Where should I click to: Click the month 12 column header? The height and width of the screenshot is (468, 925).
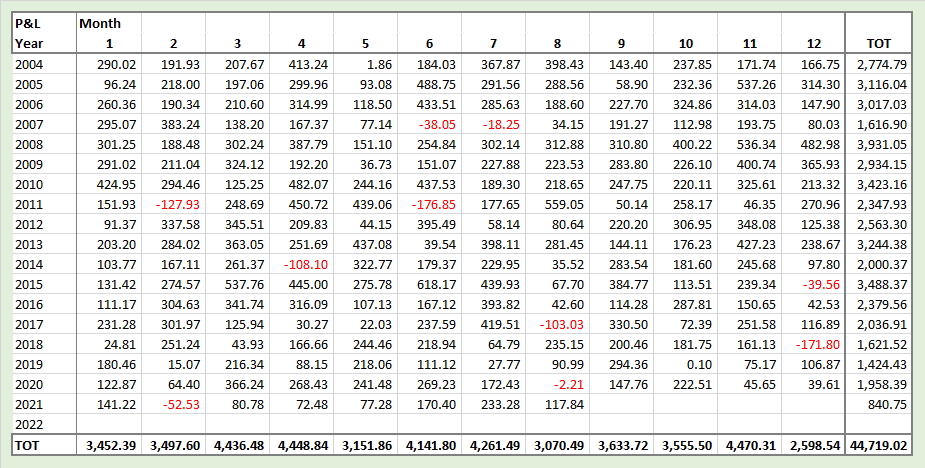(x=817, y=43)
